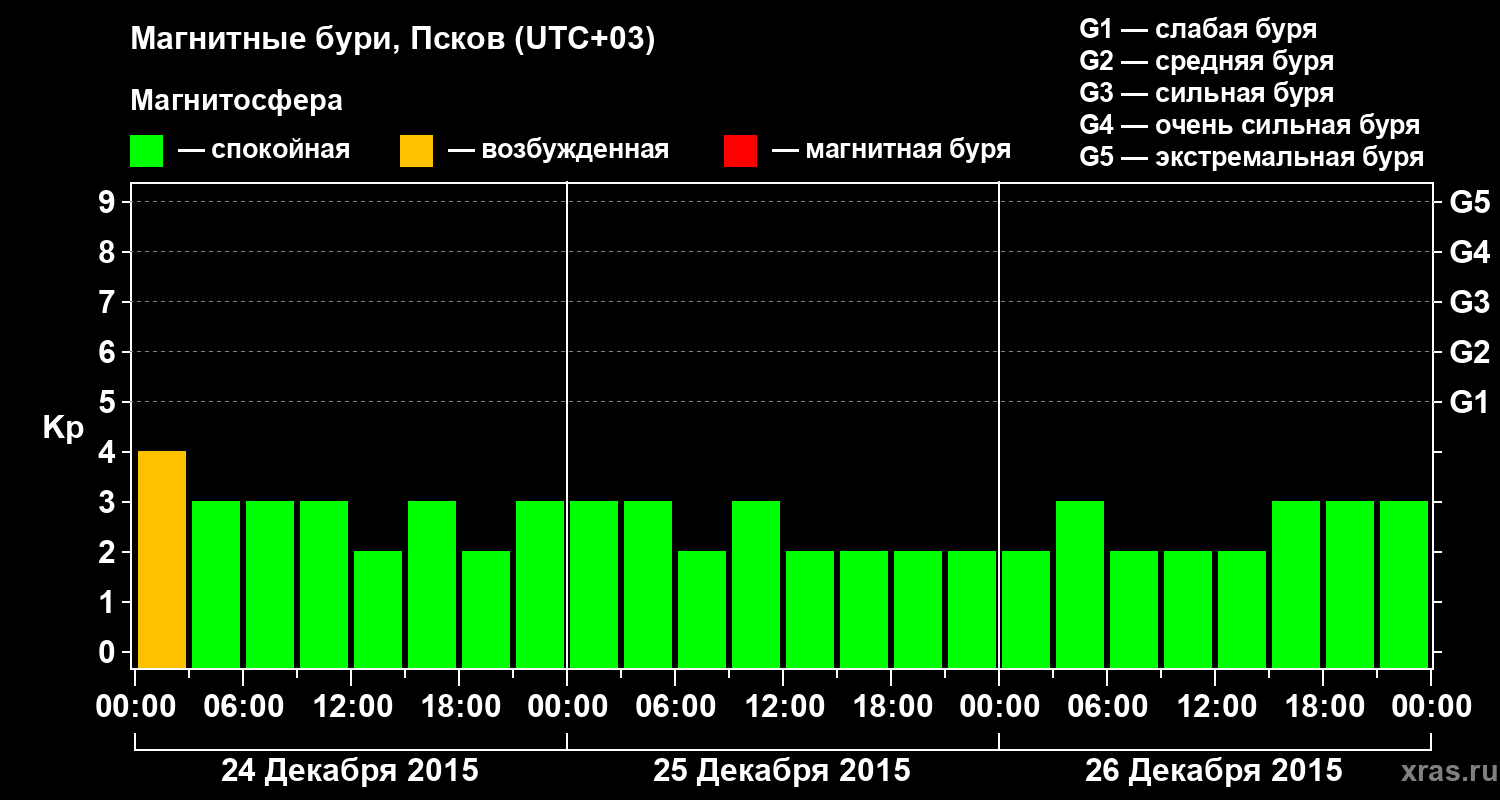Click the 06:00 tick label for 26 December
The image size is (1500, 800).
(1107, 707)
